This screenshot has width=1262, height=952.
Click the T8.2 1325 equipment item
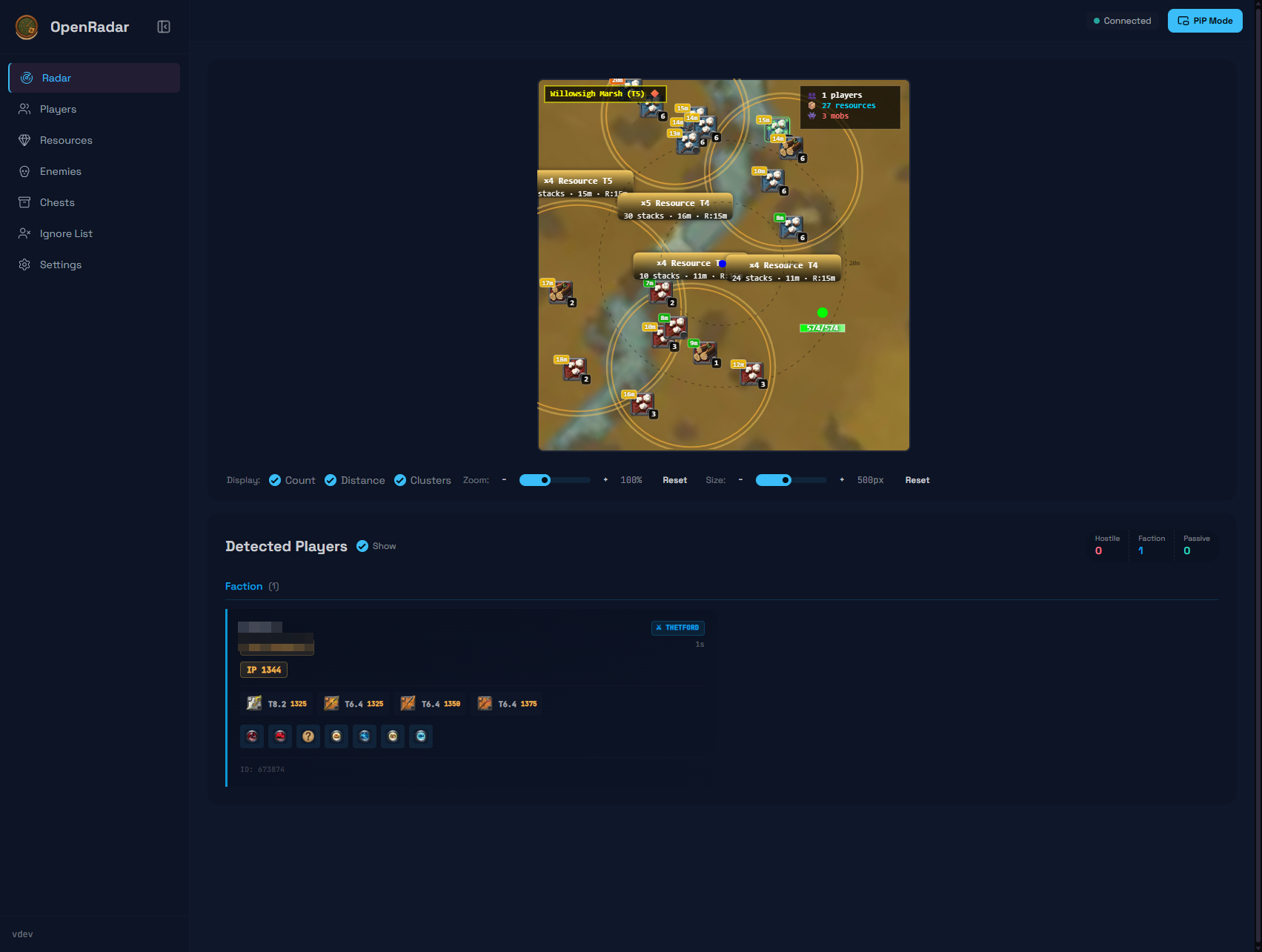277,704
